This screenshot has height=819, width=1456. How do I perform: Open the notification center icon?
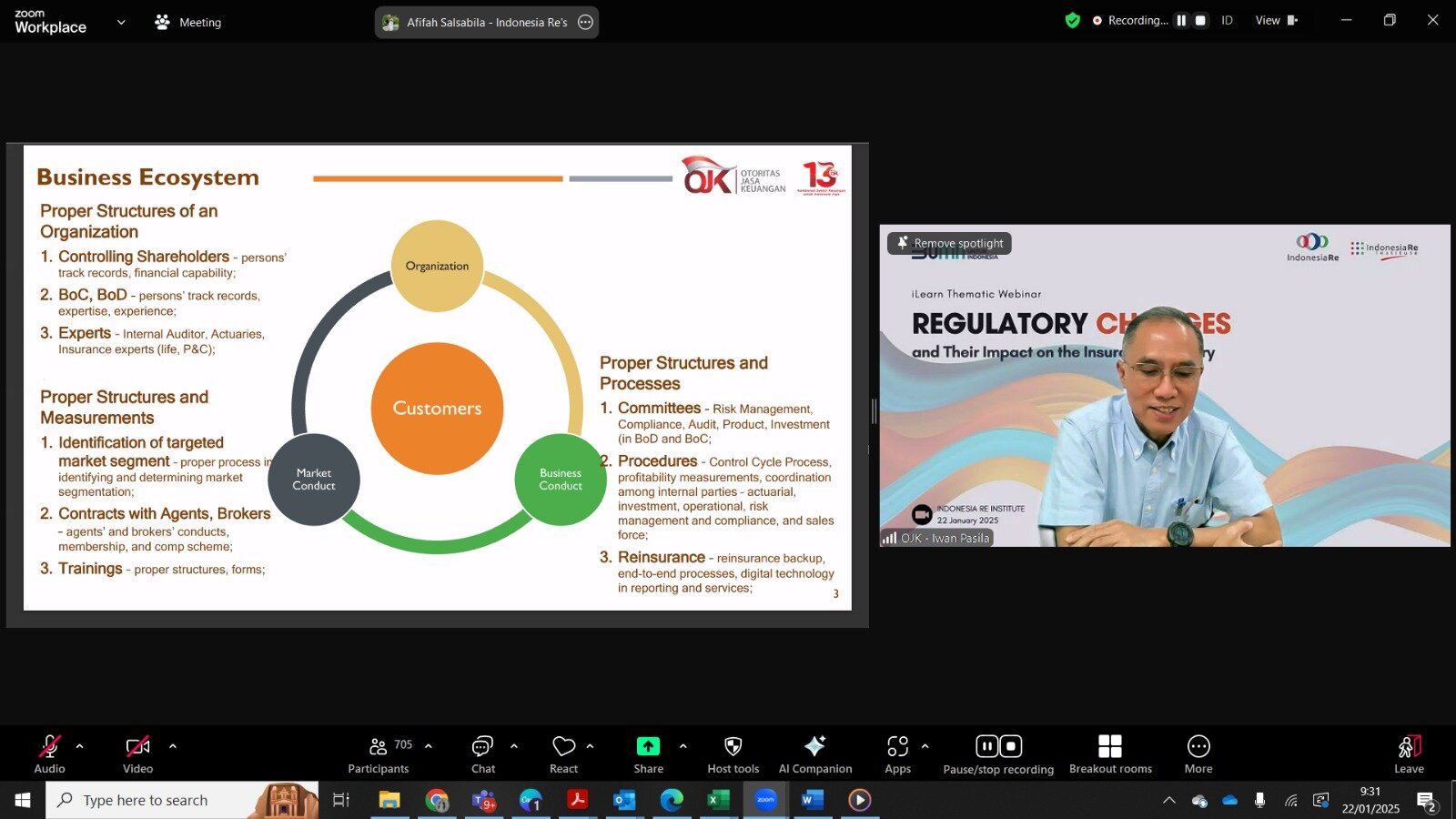[1427, 801]
